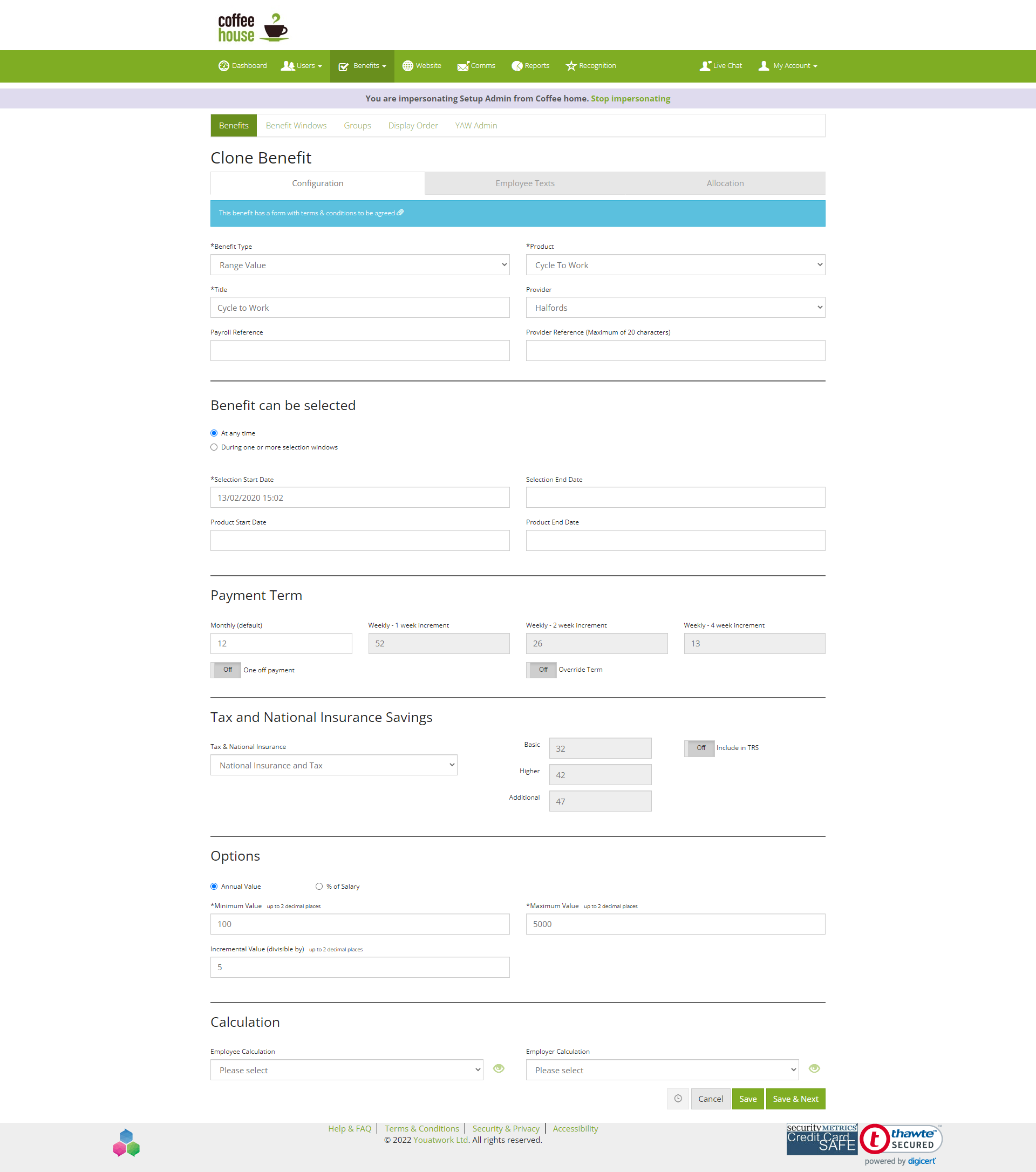This screenshot has height=1172, width=1036.
Task: Select During one or more selection windows
Action: (214, 447)
